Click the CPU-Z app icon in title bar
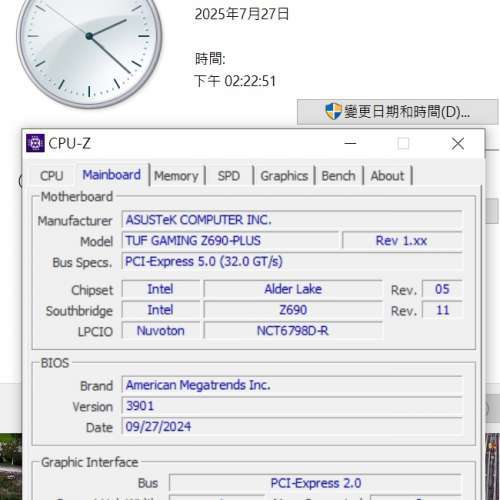 coord(35,143)
